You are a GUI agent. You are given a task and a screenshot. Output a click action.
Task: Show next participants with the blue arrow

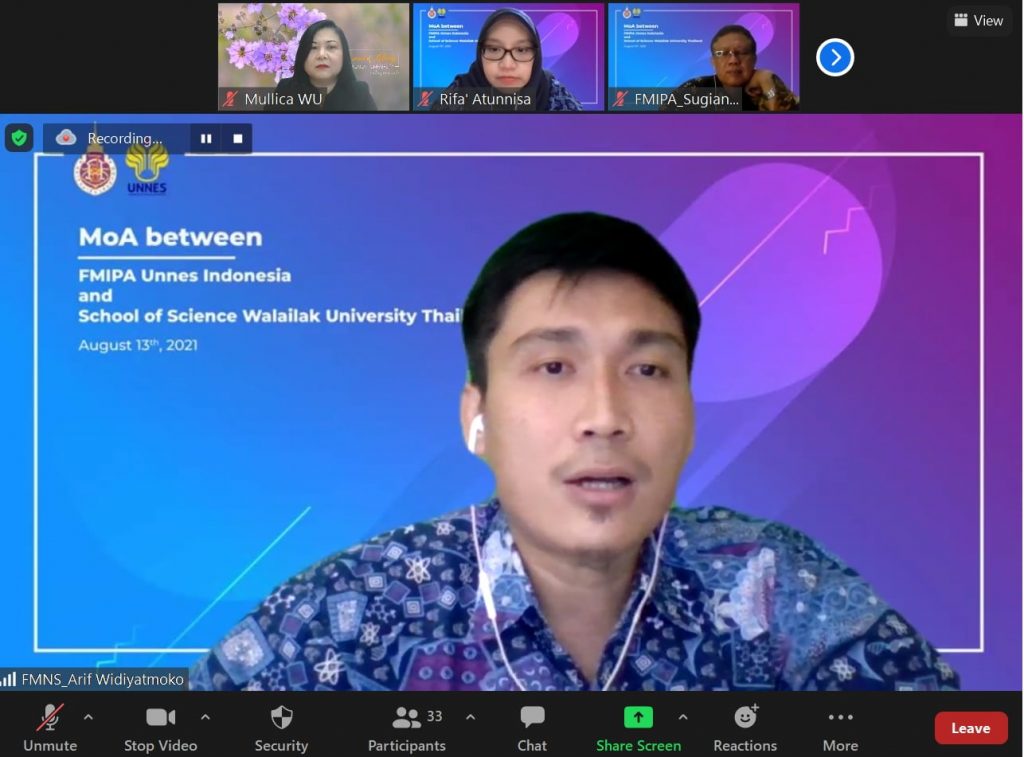[835, 57]
